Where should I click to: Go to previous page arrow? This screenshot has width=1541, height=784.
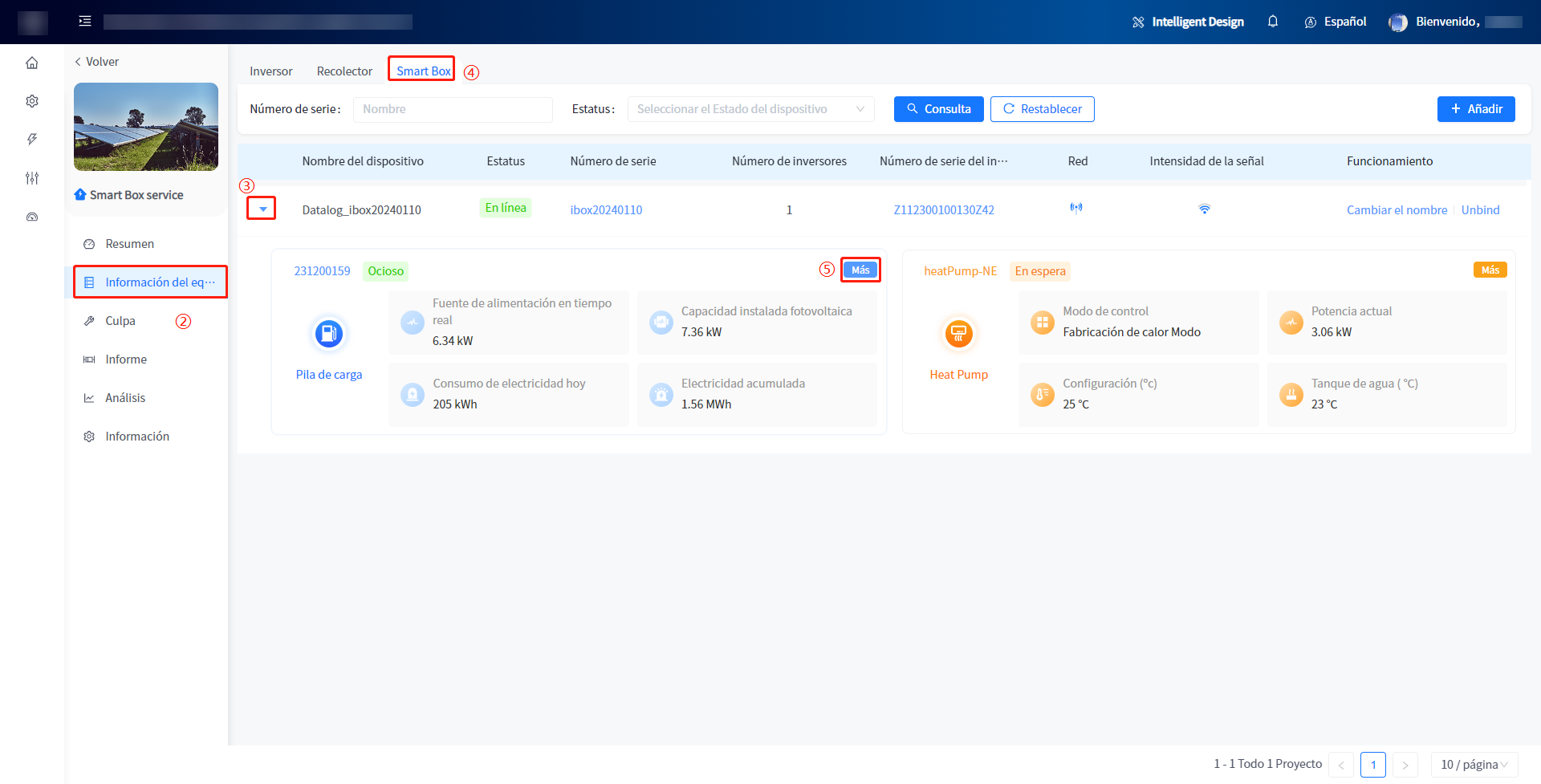coord(1340,765)
